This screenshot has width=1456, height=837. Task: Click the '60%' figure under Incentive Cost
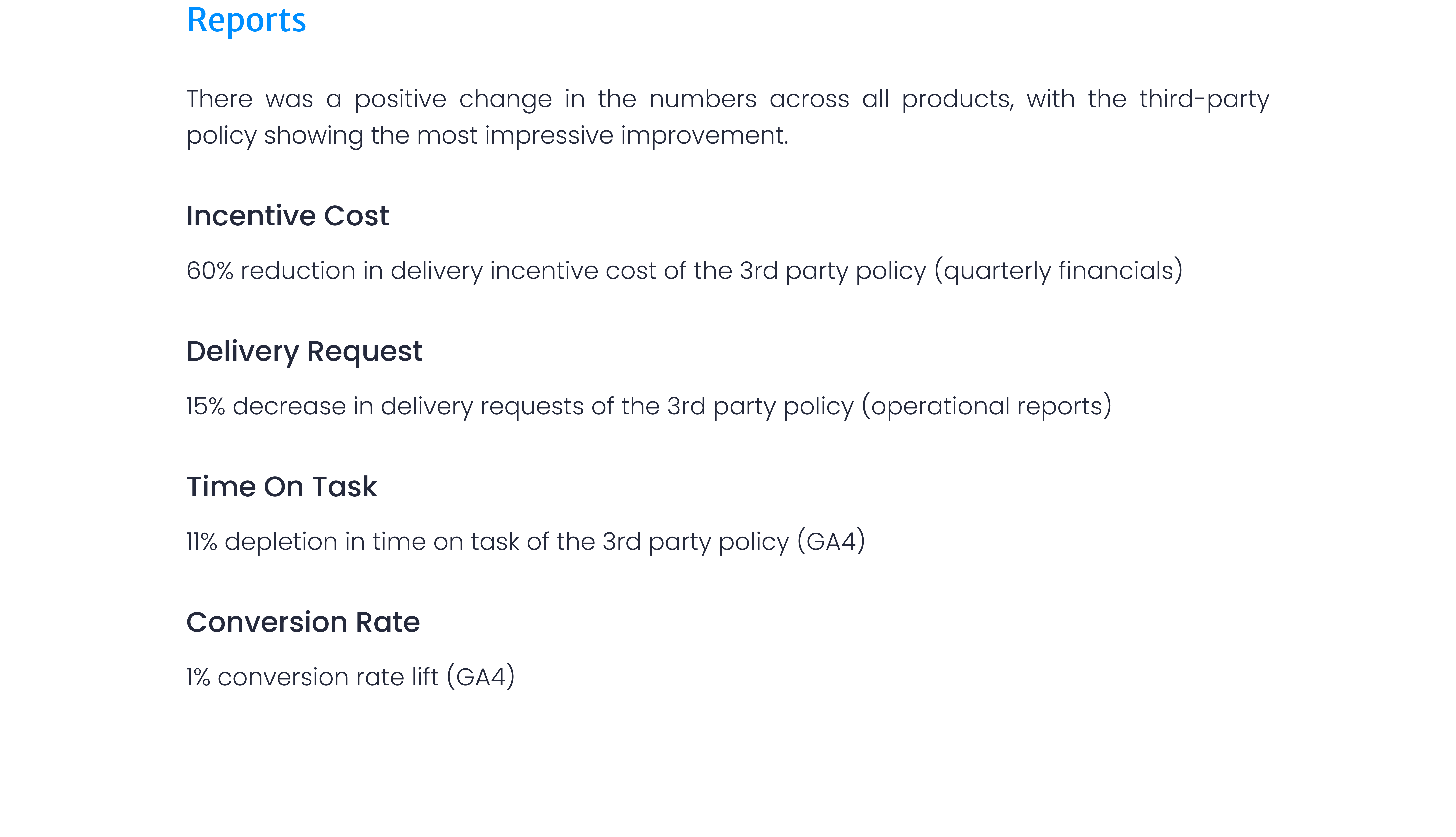210,271
